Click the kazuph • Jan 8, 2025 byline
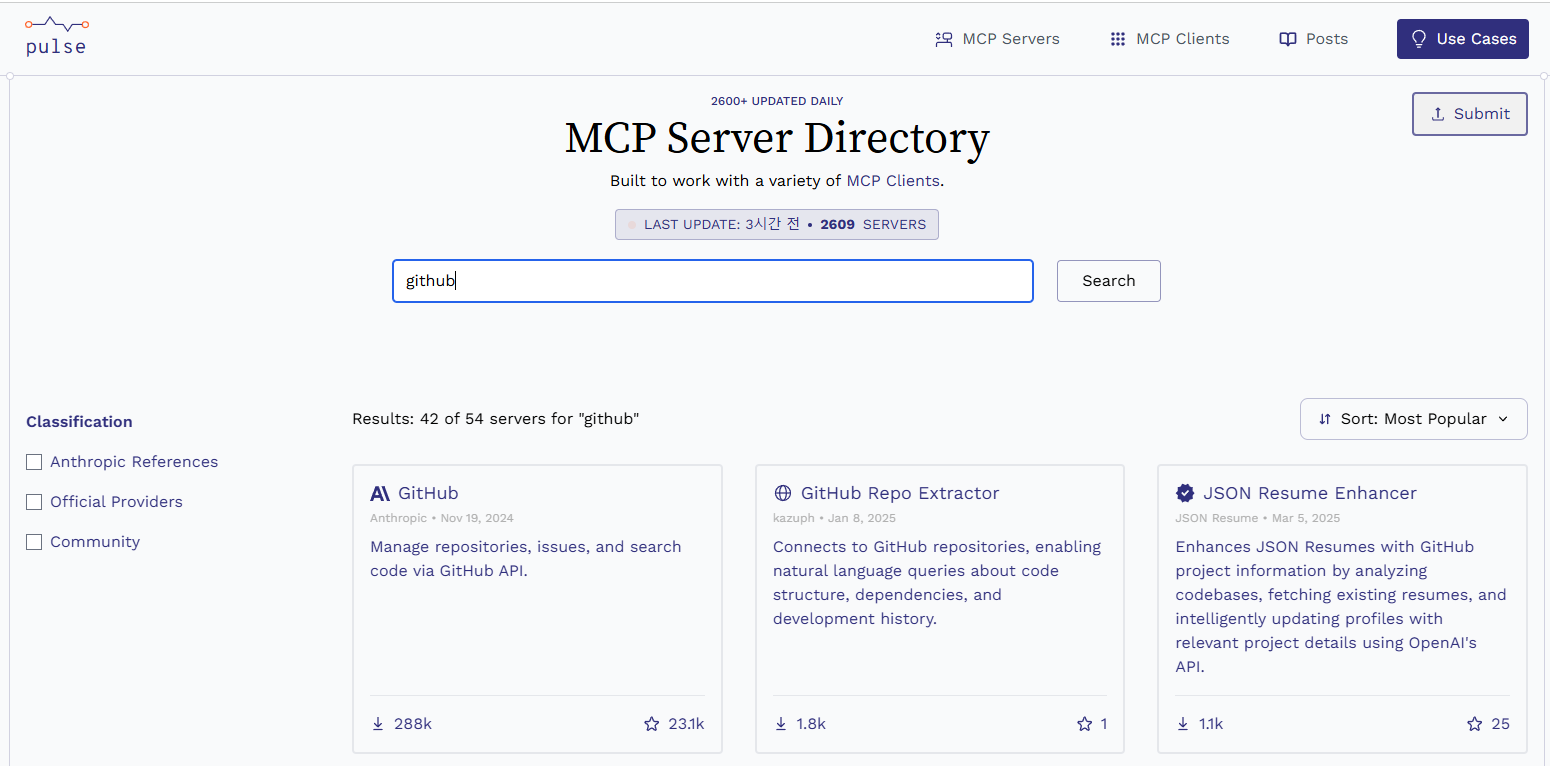Screen dimensions: 1550x766 (834, 518)
